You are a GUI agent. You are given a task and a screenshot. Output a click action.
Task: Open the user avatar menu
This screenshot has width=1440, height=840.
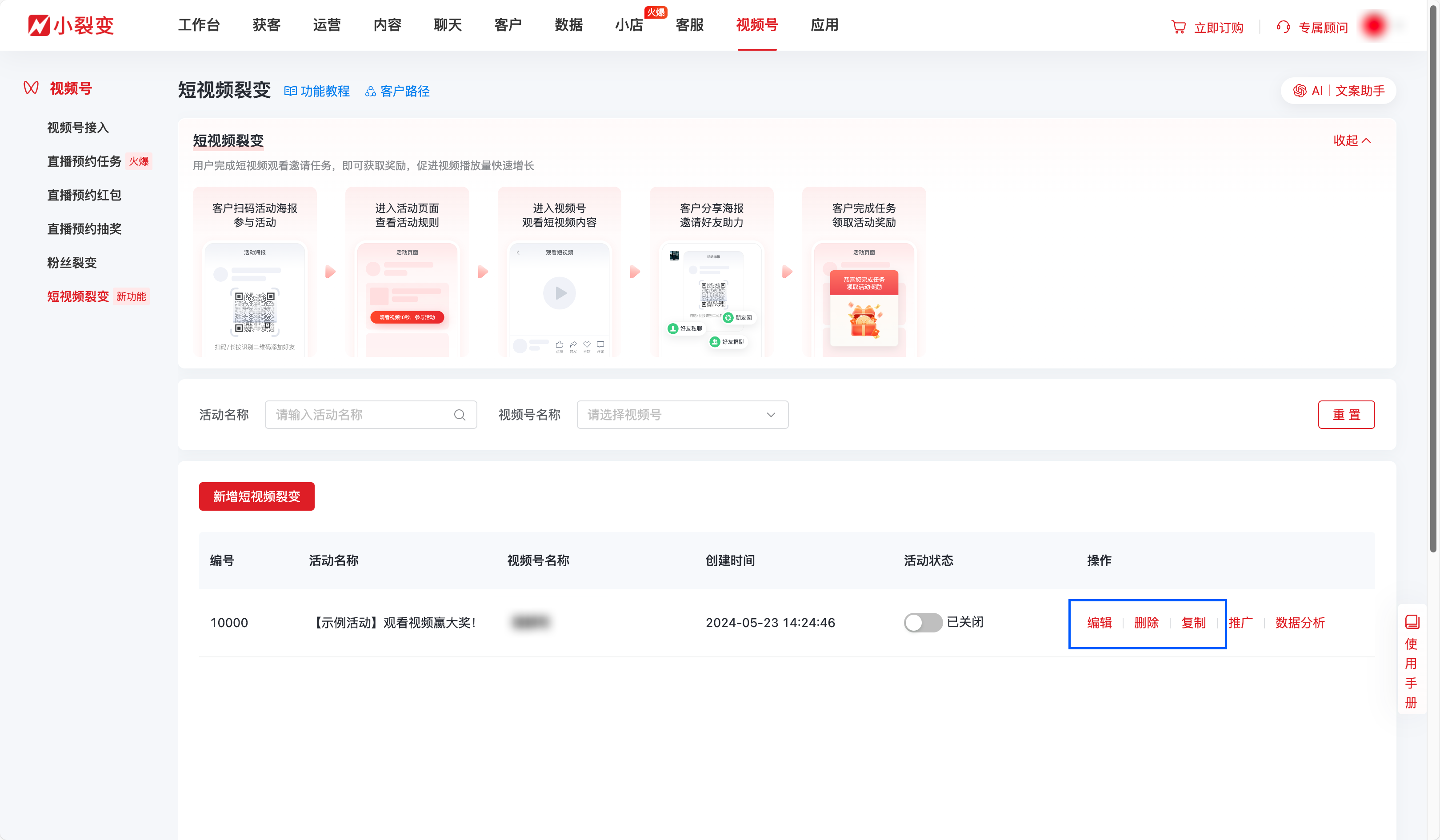pos(1374,25)
